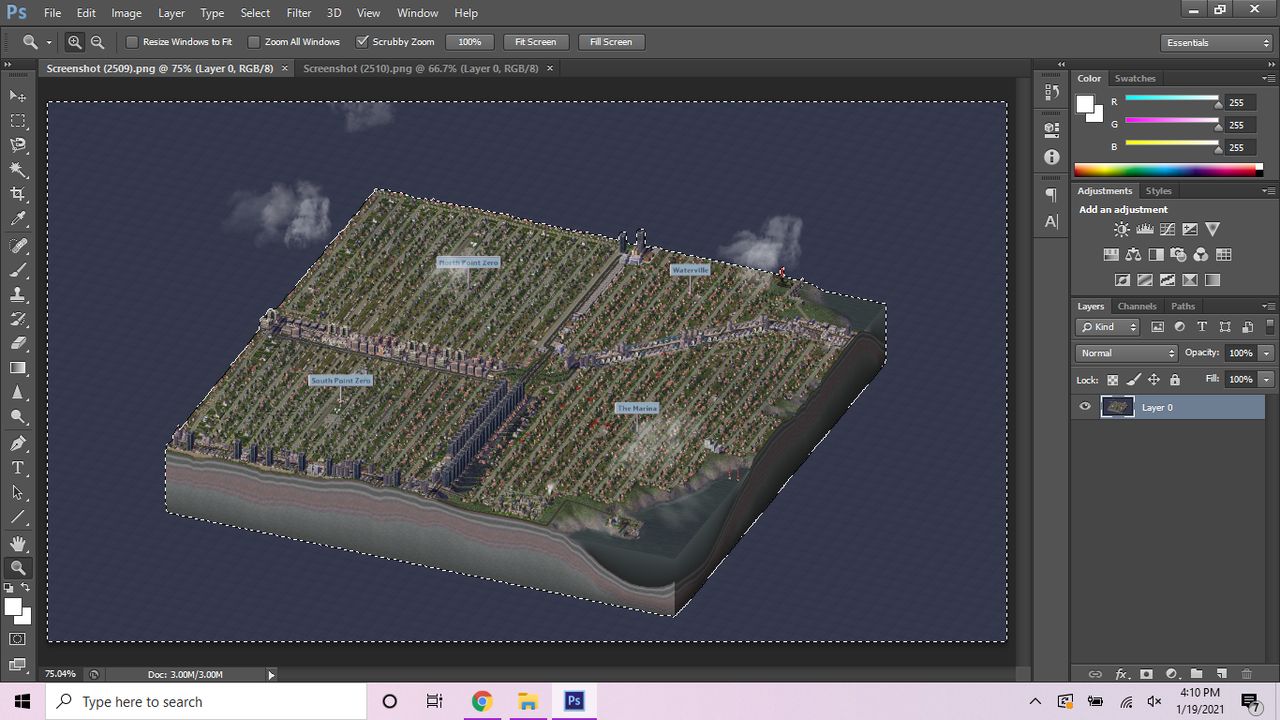
Task: Click the Fit Screen button
Action: [x=536, y=42]
